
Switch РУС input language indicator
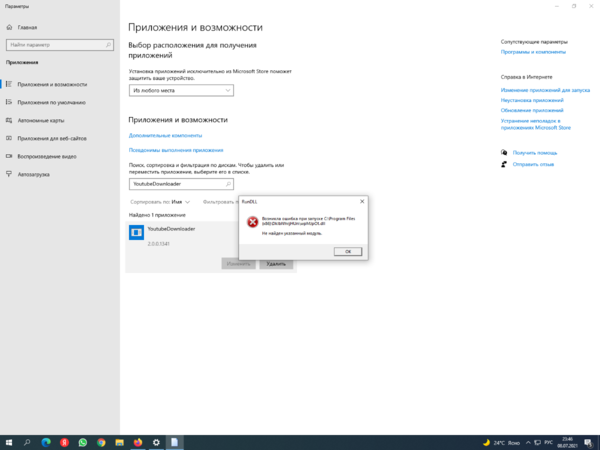(x=548, y=443)
